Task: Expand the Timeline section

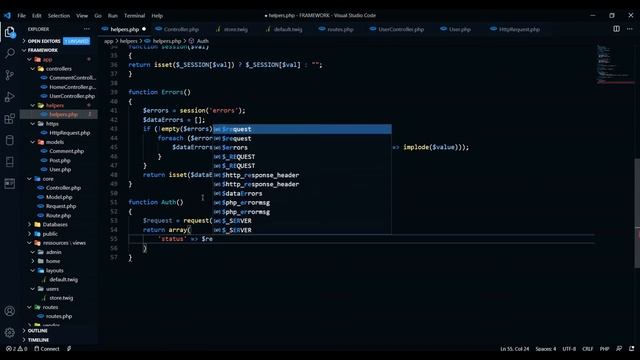Action: [x=38, y=340]
